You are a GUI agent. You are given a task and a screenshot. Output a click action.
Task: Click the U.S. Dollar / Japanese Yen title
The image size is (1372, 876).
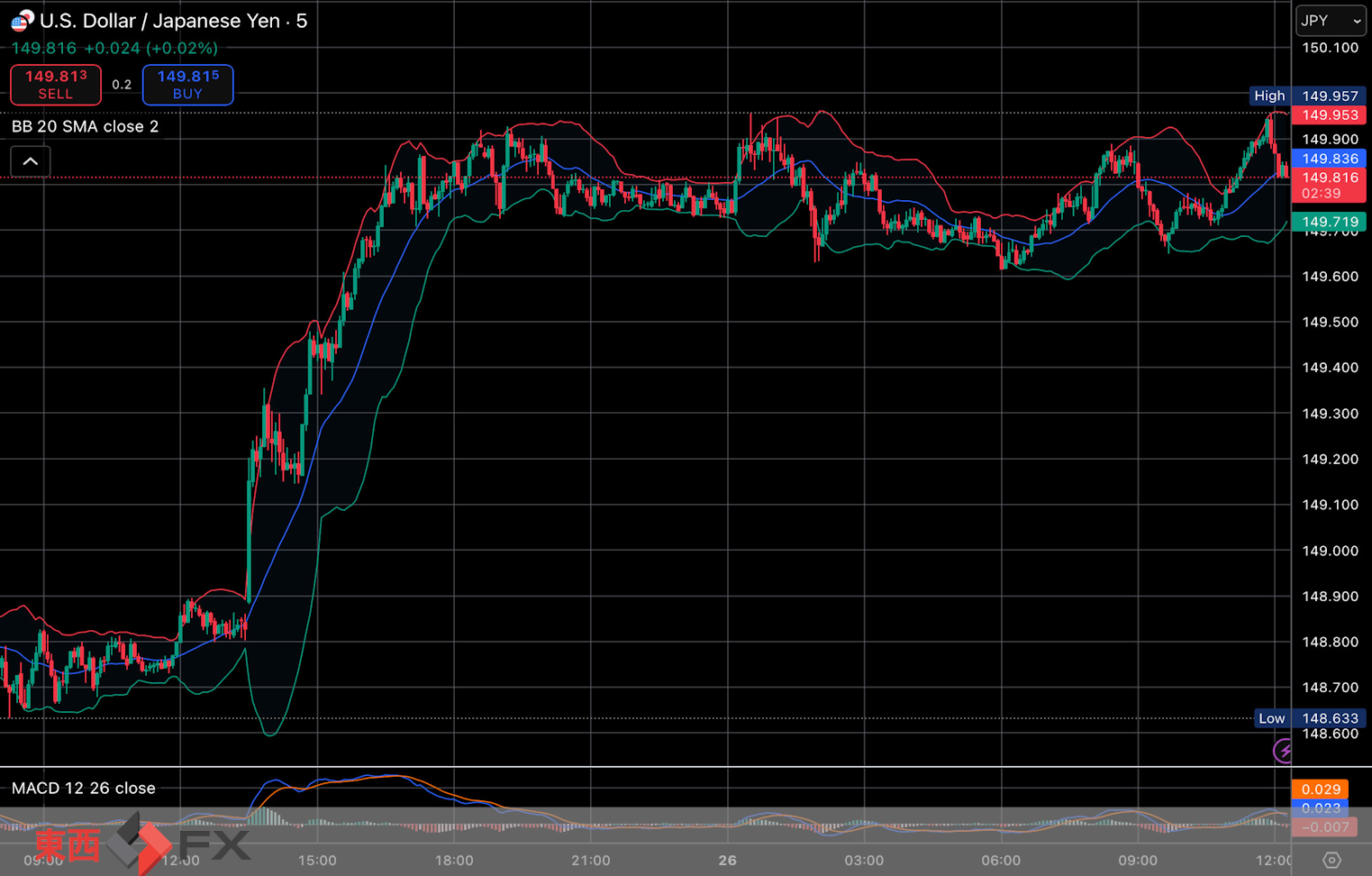pyautogui.click(x=173, y=21)
